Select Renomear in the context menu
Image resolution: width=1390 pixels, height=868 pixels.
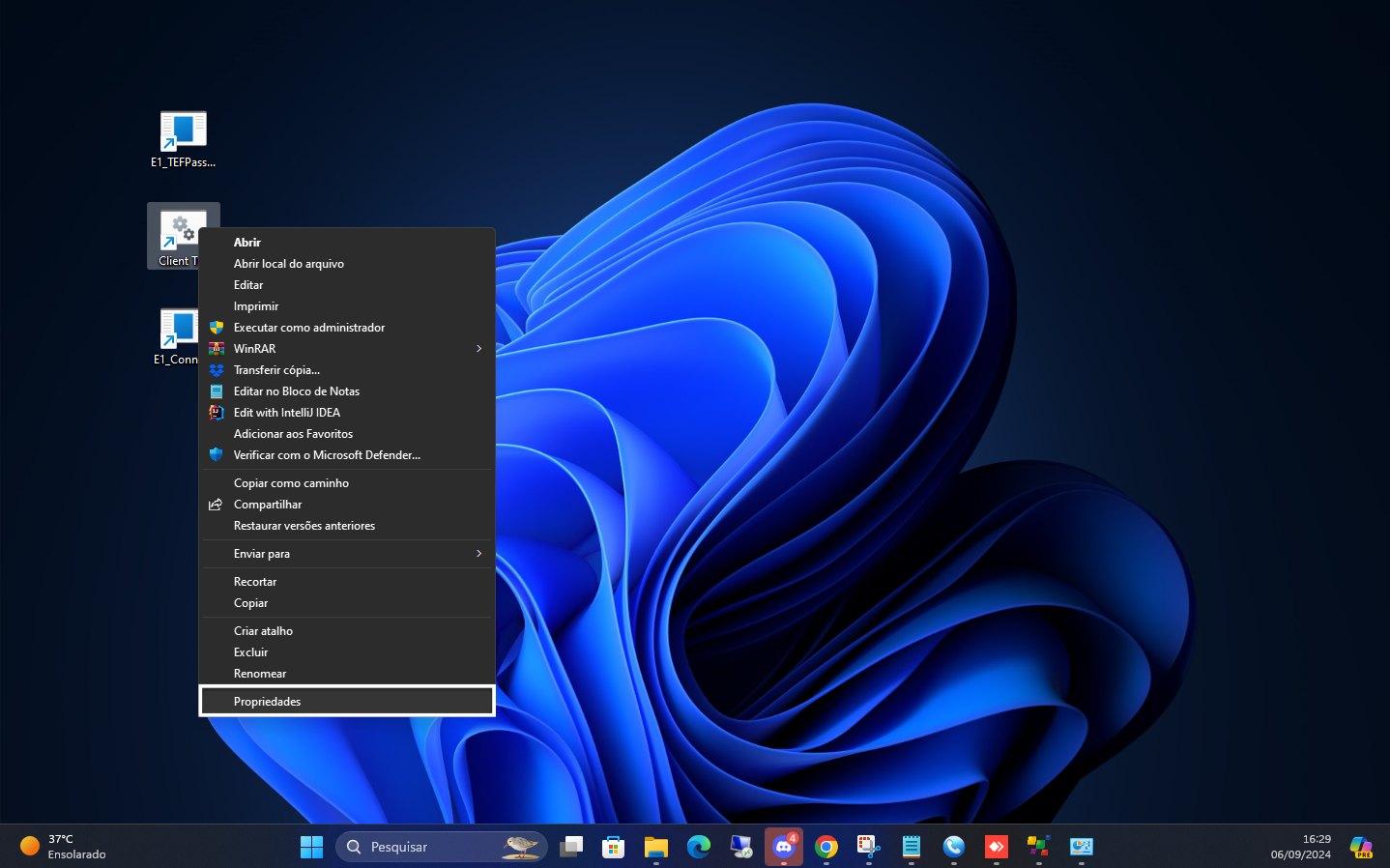[347, 674]
